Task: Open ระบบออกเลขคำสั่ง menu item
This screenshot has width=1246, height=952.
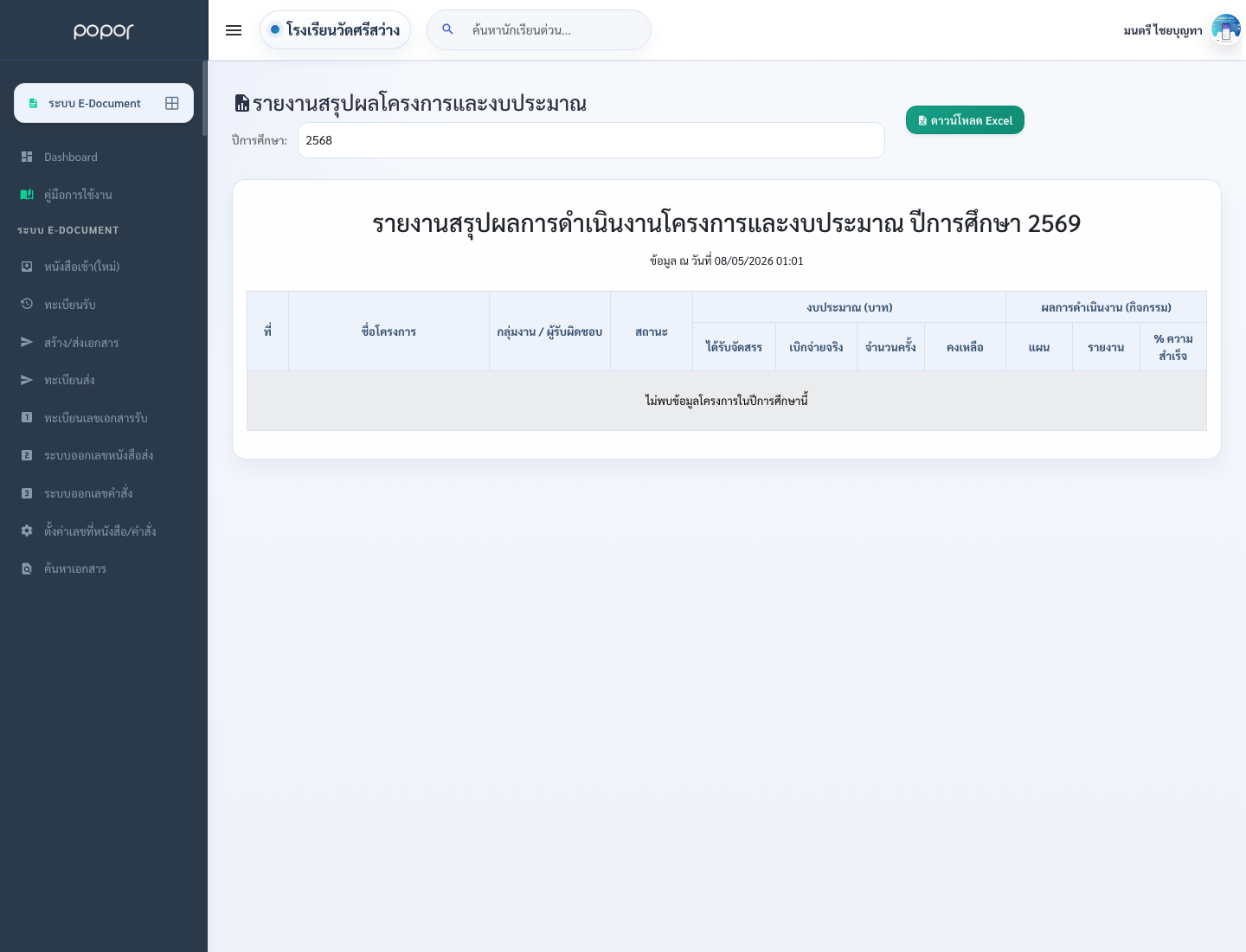Action: point(104,493)
